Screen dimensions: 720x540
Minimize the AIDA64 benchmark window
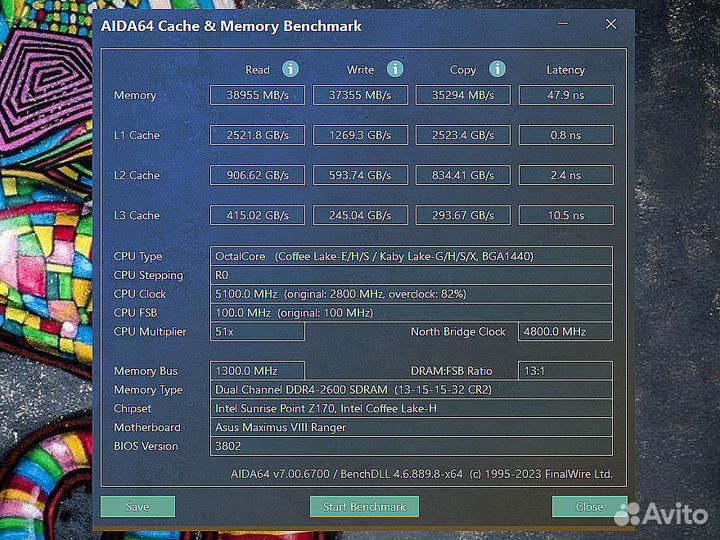[x=563, y=24]
